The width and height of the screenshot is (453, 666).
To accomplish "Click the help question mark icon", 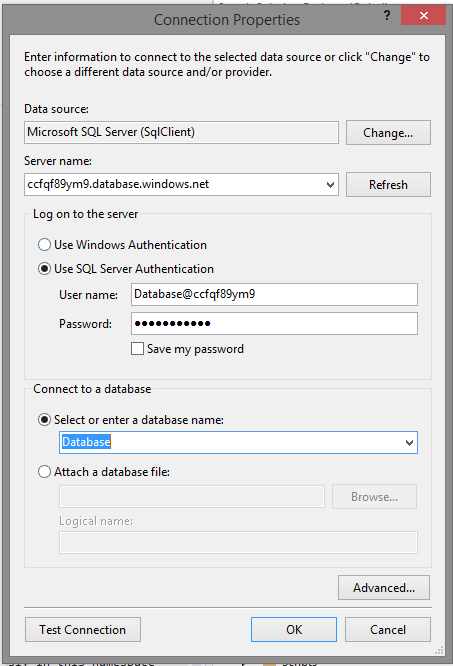I will click(x=387, y=16).
